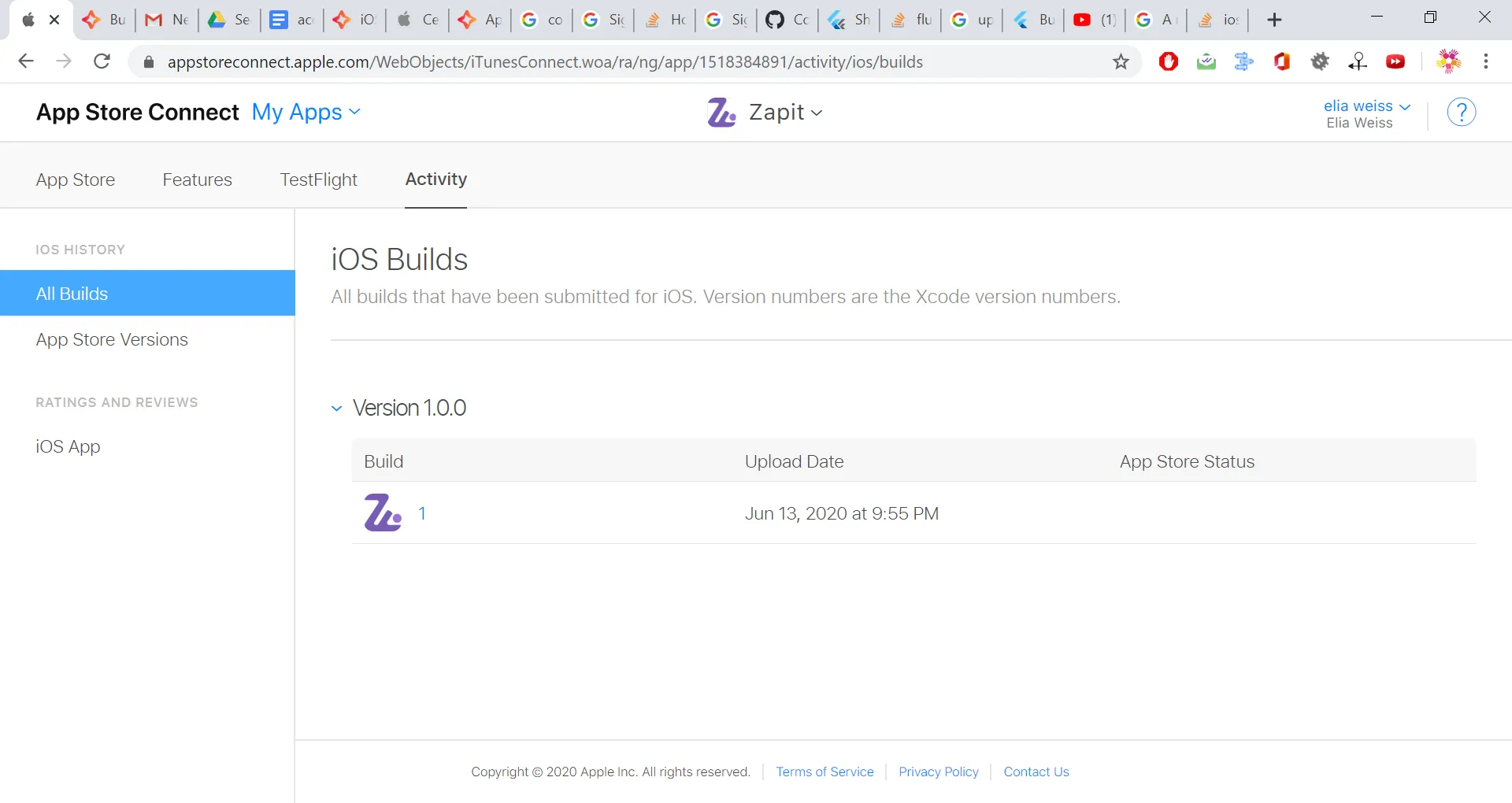Switch to the GitHub tab

point(787,20)
